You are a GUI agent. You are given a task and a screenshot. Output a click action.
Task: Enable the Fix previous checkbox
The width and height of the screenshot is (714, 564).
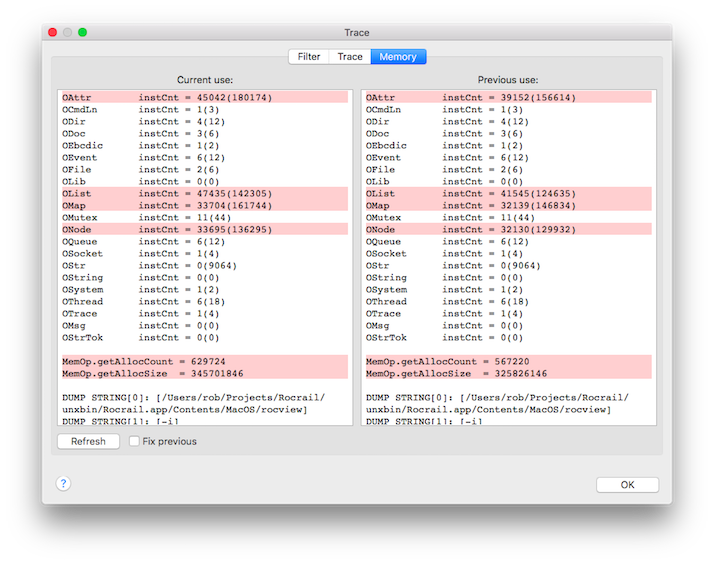134,442
